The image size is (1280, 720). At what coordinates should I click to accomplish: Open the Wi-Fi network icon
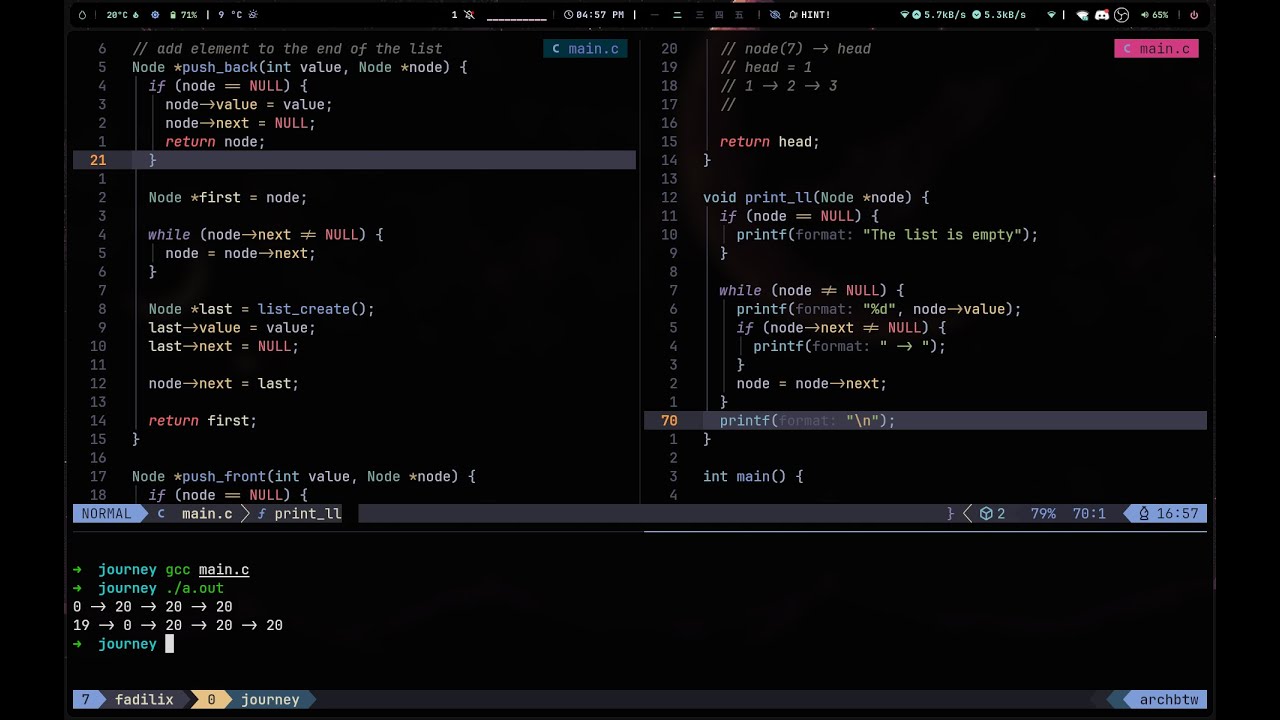pyautogui.click(x=1051, y=15)
